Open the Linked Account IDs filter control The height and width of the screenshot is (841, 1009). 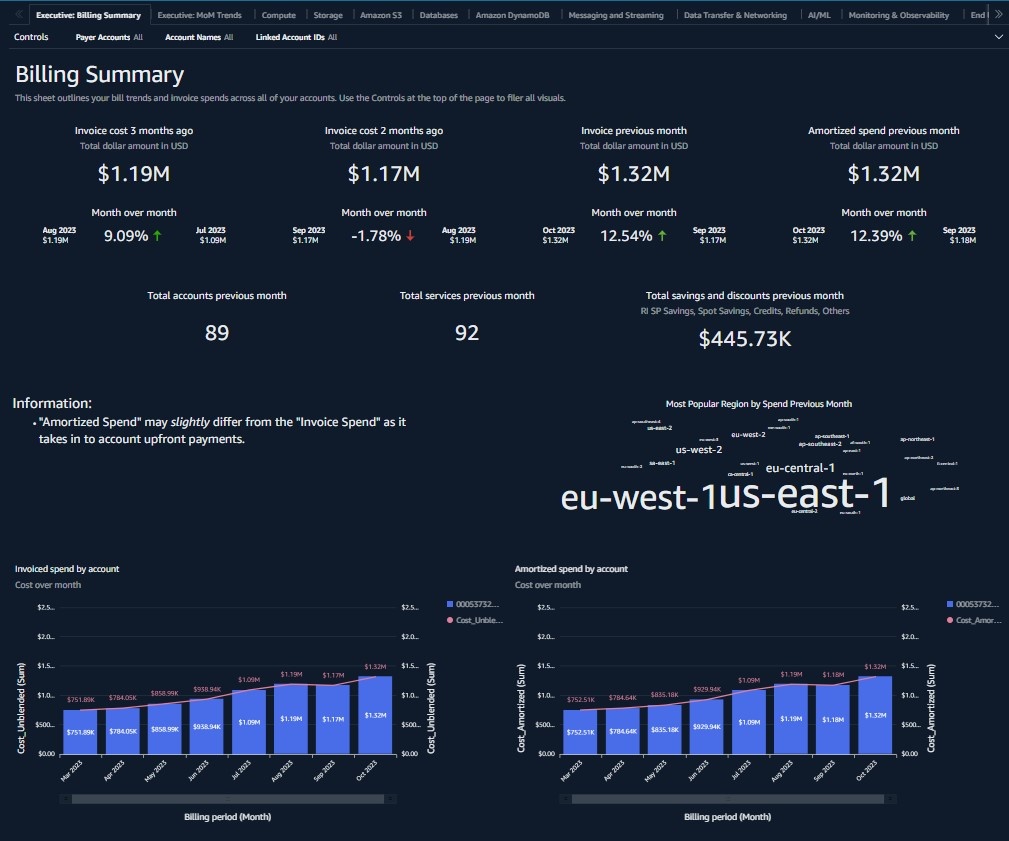[x=296, y=37]
